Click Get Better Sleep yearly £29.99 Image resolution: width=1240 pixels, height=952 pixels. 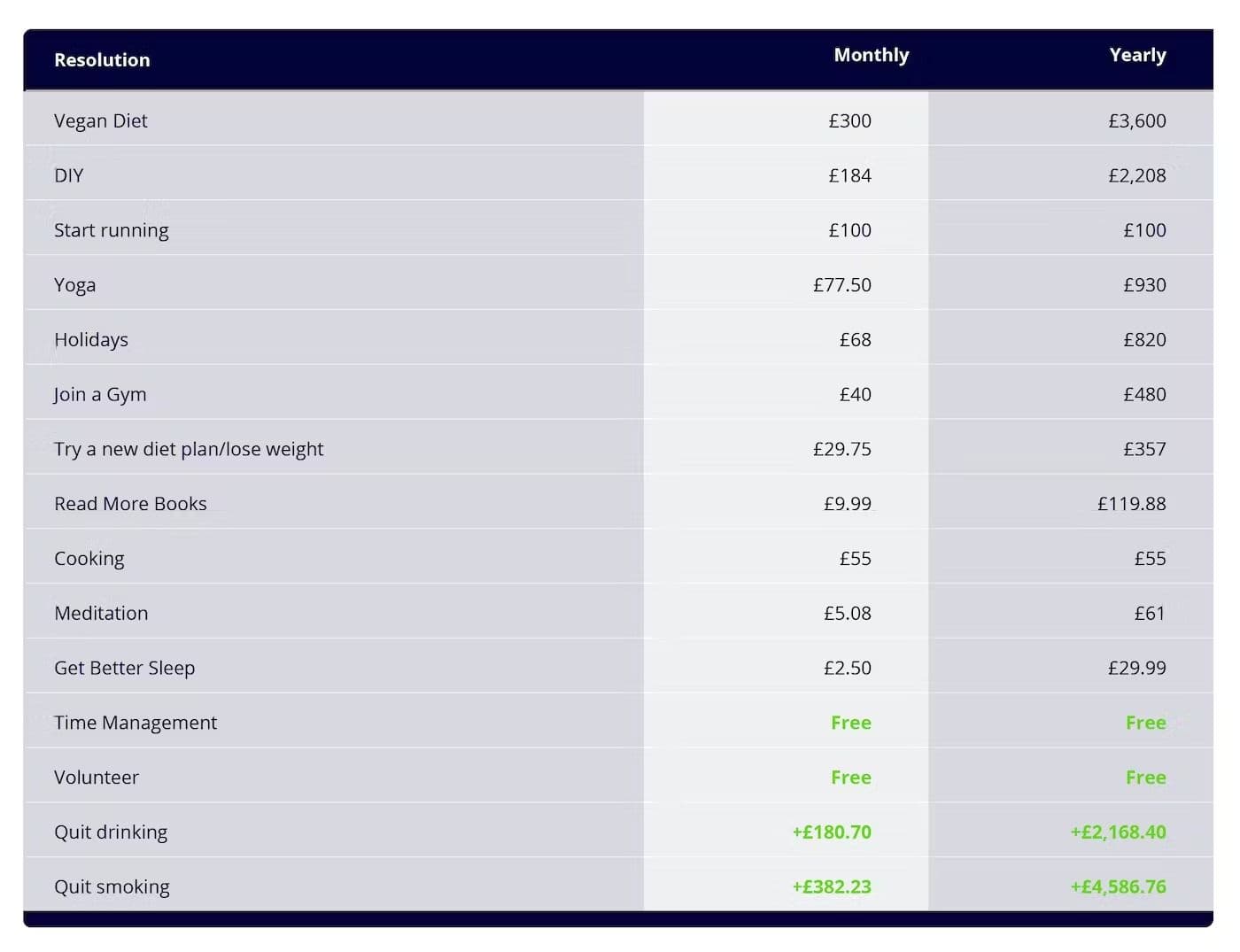coord(1136,669)
